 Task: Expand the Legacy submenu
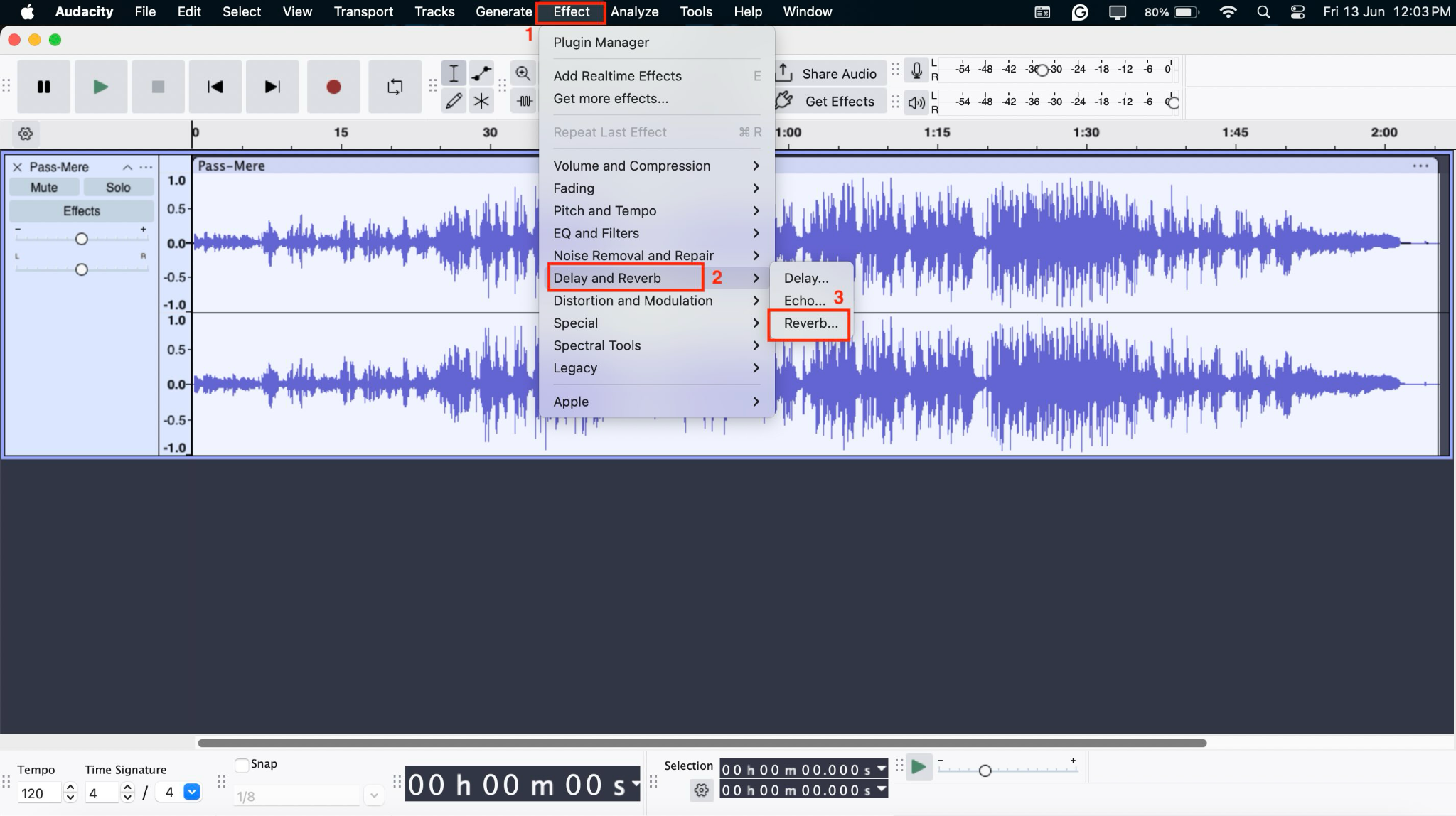pos(657,368)
